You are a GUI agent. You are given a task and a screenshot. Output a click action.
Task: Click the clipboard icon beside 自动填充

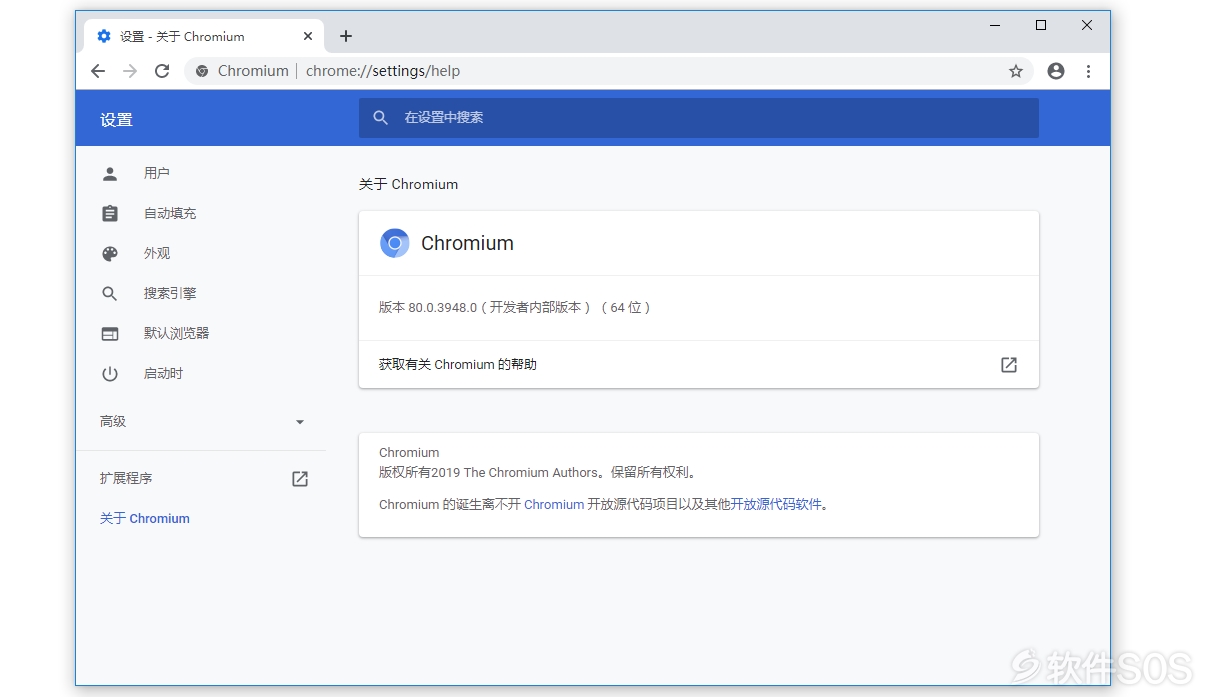(110, 213)
